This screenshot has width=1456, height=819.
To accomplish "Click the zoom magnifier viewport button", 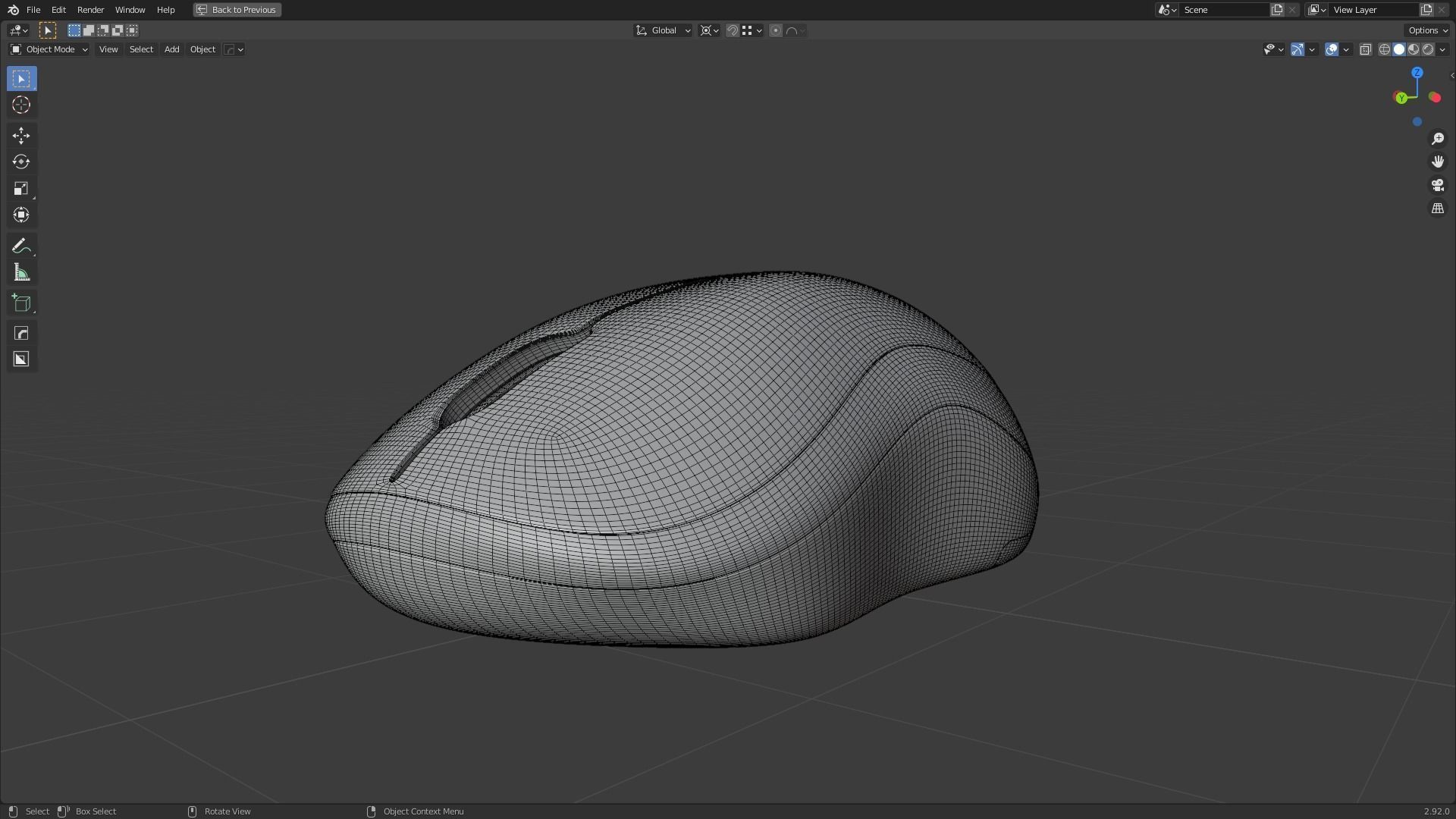I will tap(1437, 139).
